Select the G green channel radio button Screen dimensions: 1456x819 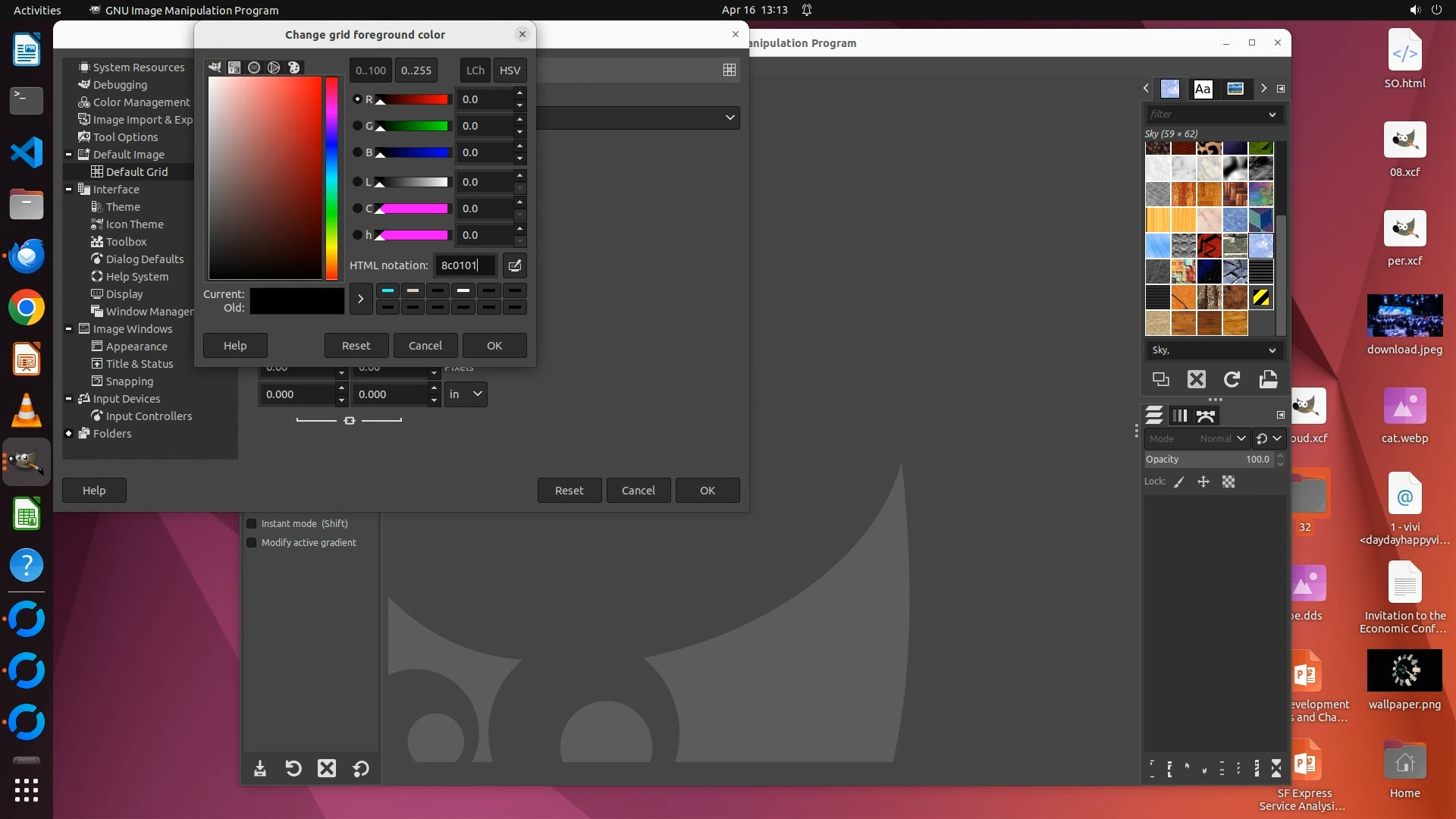(x=357, y=126)
